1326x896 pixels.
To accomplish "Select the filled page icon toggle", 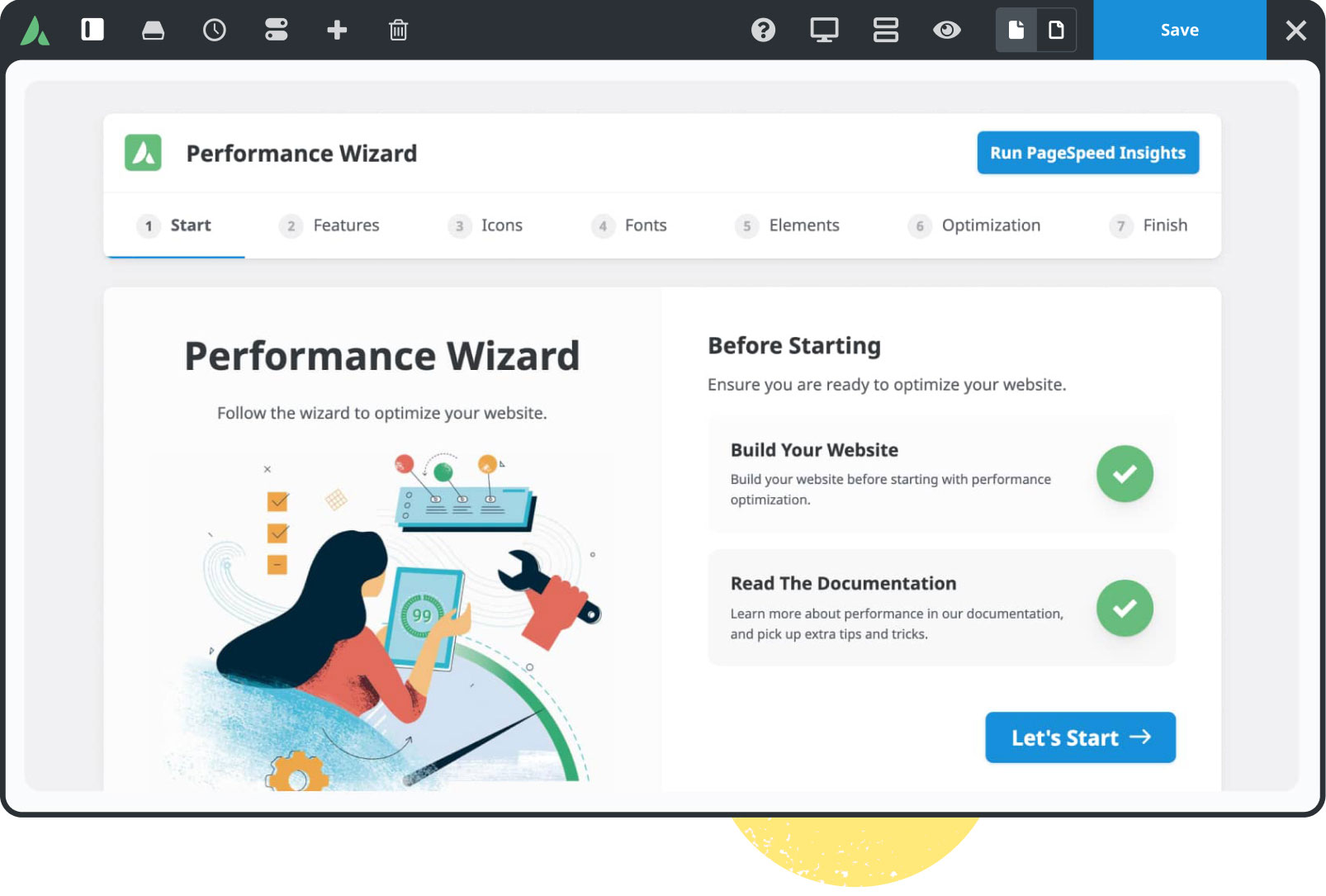I will [1016, 31].
